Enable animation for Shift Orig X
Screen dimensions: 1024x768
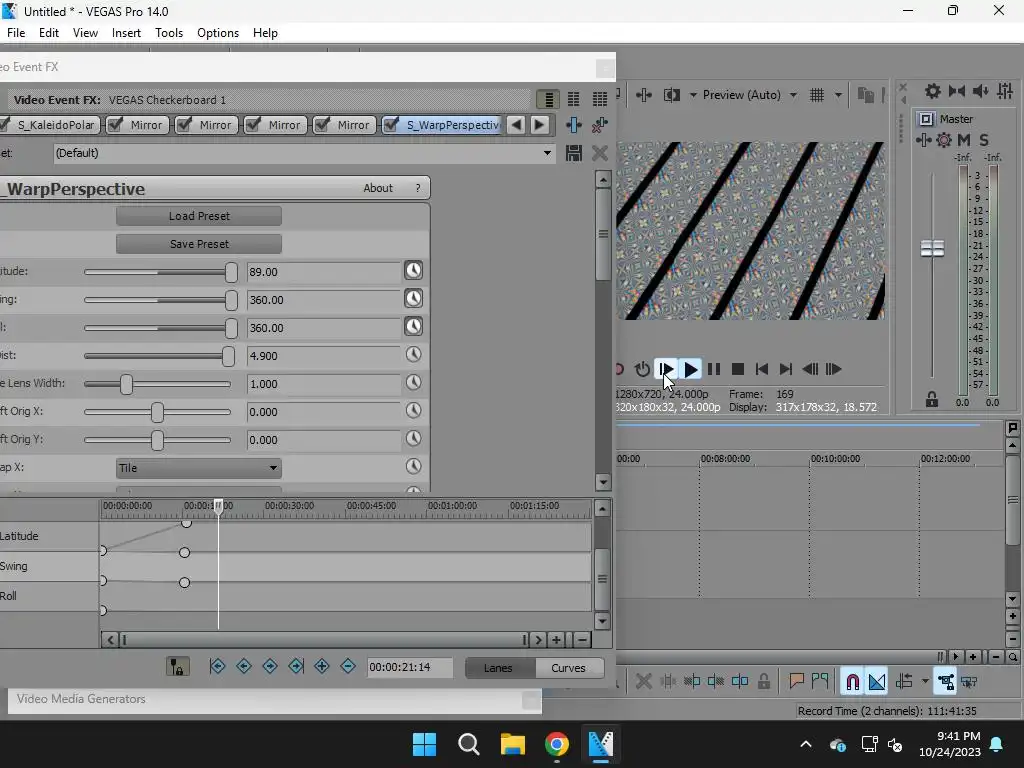tap(413, 411)
